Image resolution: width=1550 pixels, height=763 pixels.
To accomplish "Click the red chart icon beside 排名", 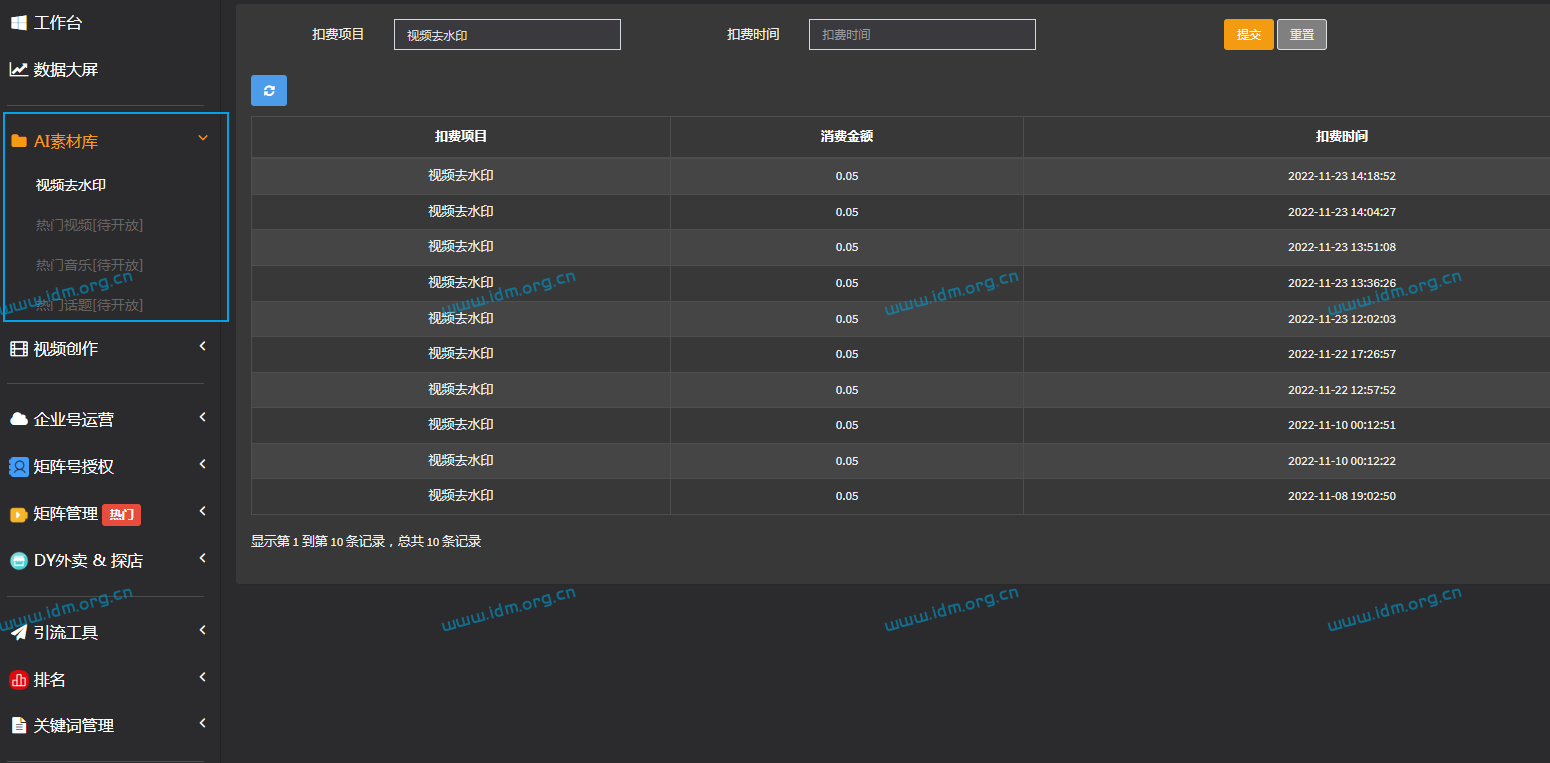I will (x=19, y=680).
